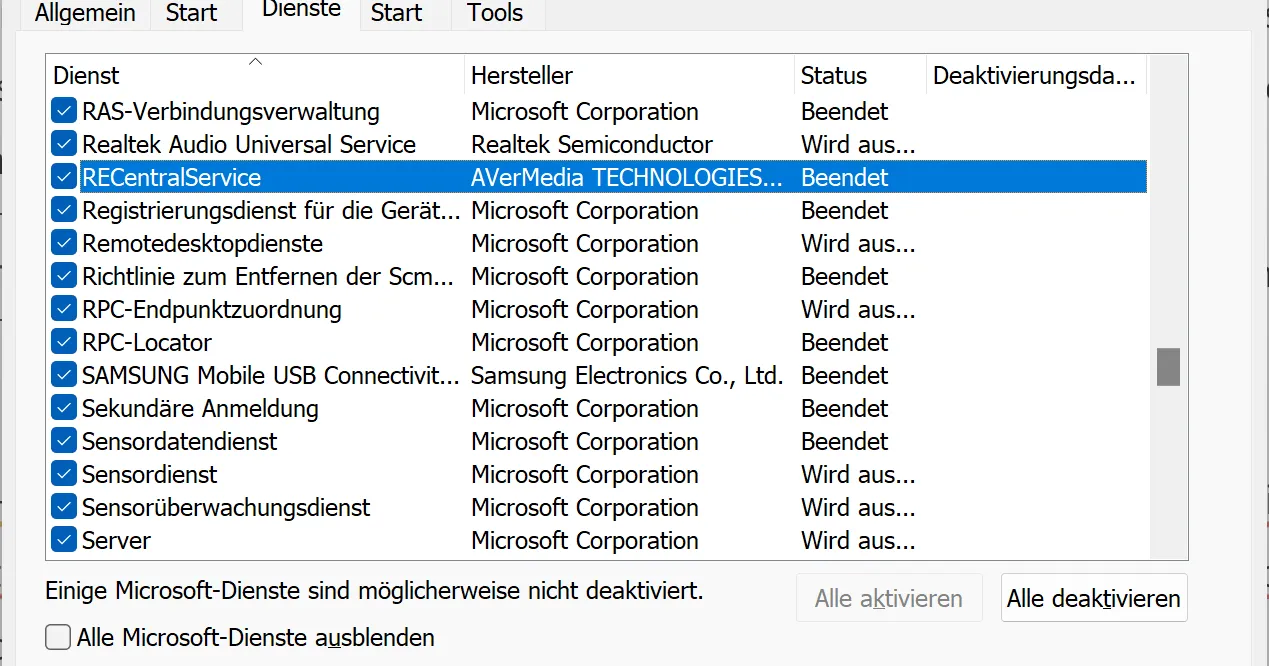Image resolution: width=1269 pixels, height=666 pixels.
Task: Select the Sensordienst service name
Action: point(150,474)
